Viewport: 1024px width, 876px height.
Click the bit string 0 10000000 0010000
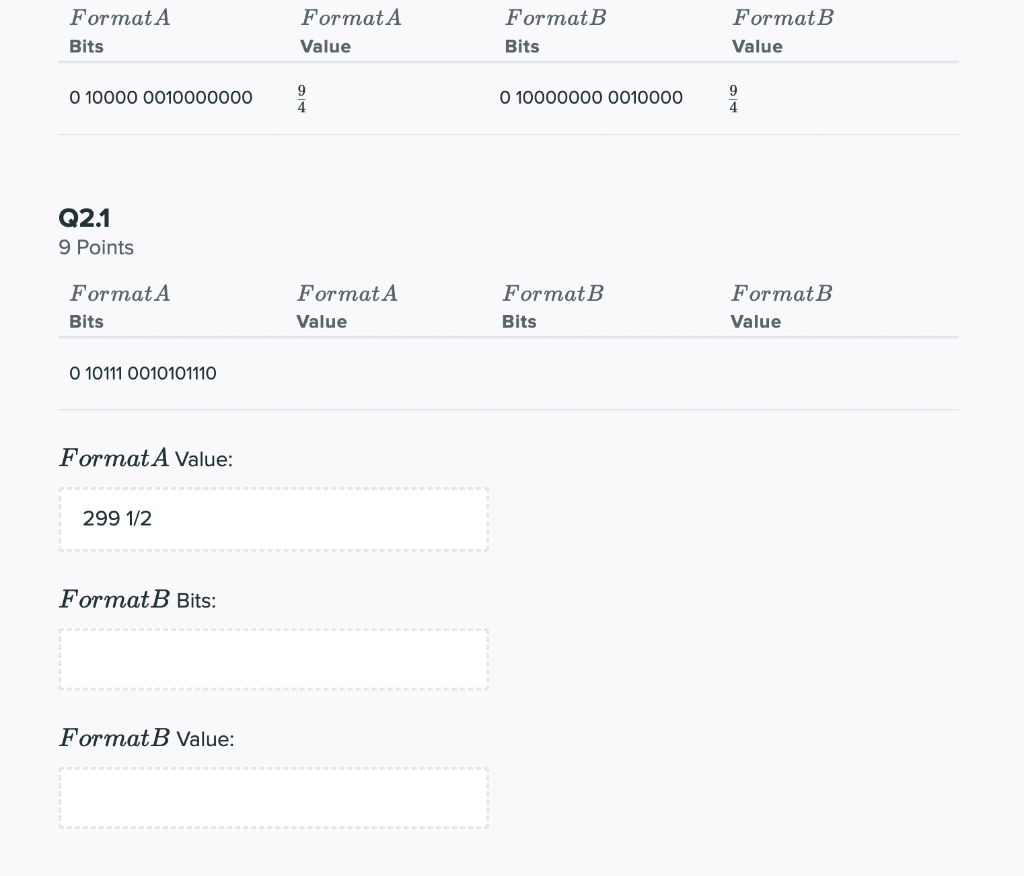[591, 97]
